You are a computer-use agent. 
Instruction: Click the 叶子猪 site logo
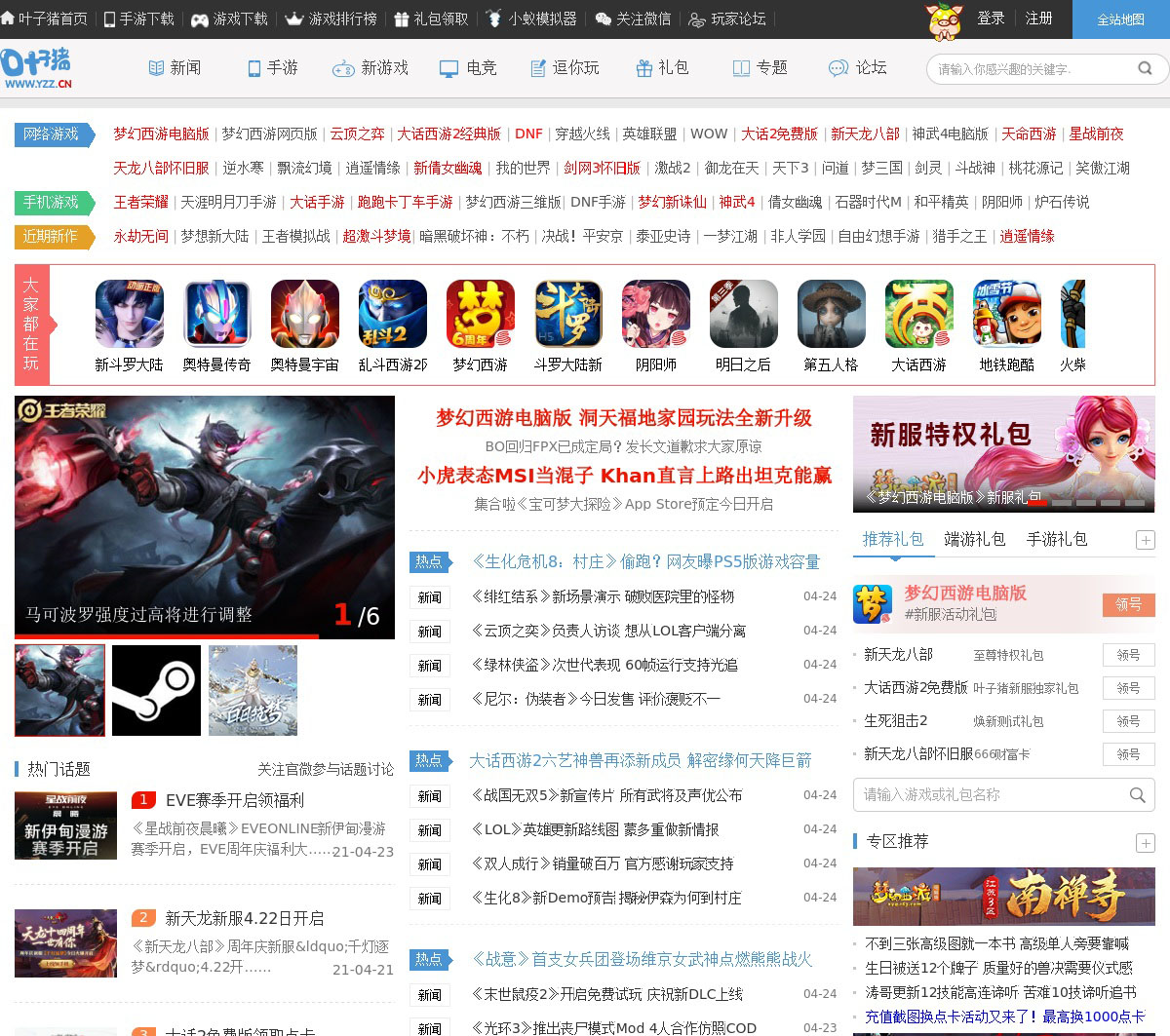pyautogui.click(x=37, y=68)
